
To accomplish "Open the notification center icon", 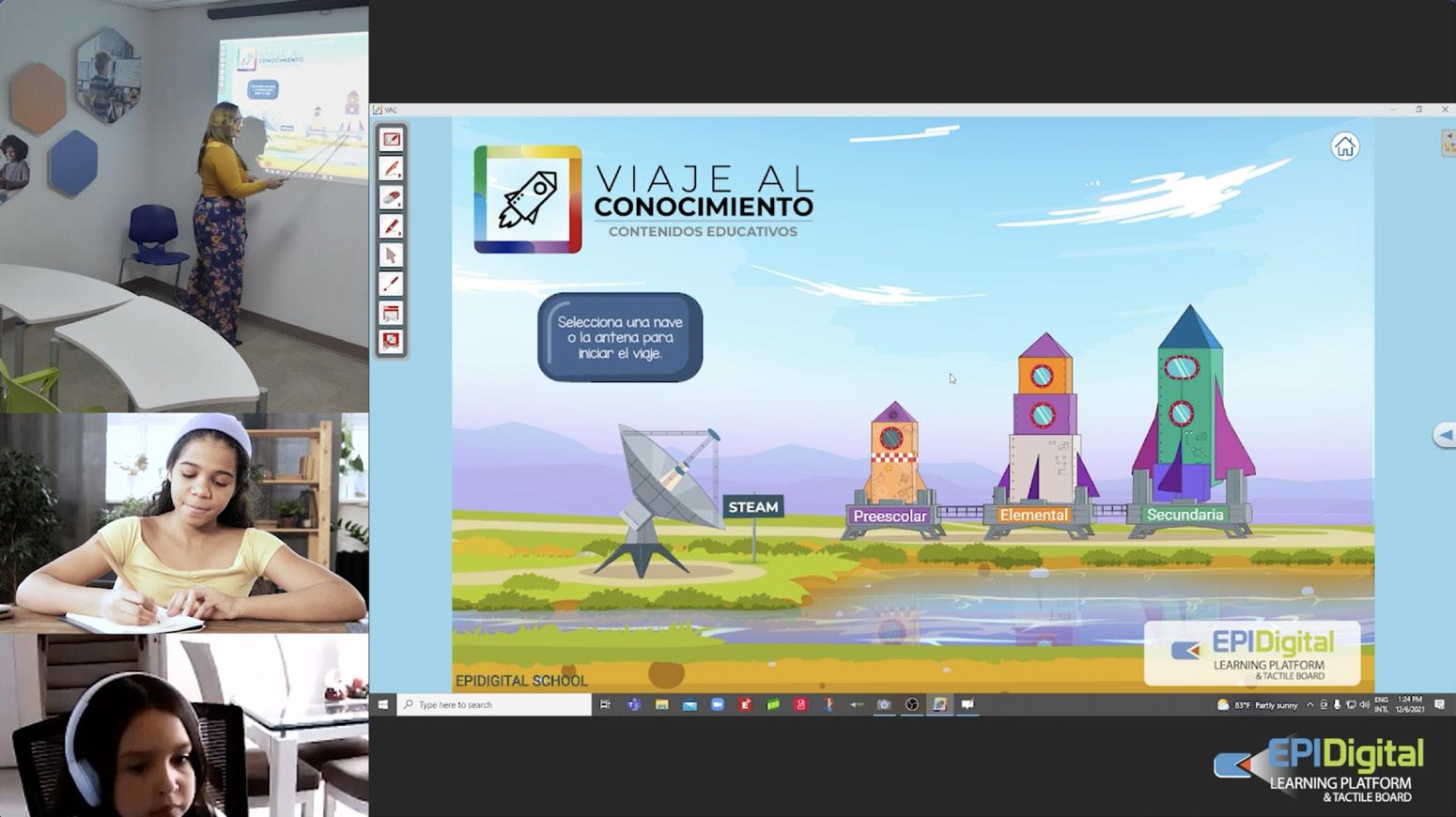I will pos(1440,704).
